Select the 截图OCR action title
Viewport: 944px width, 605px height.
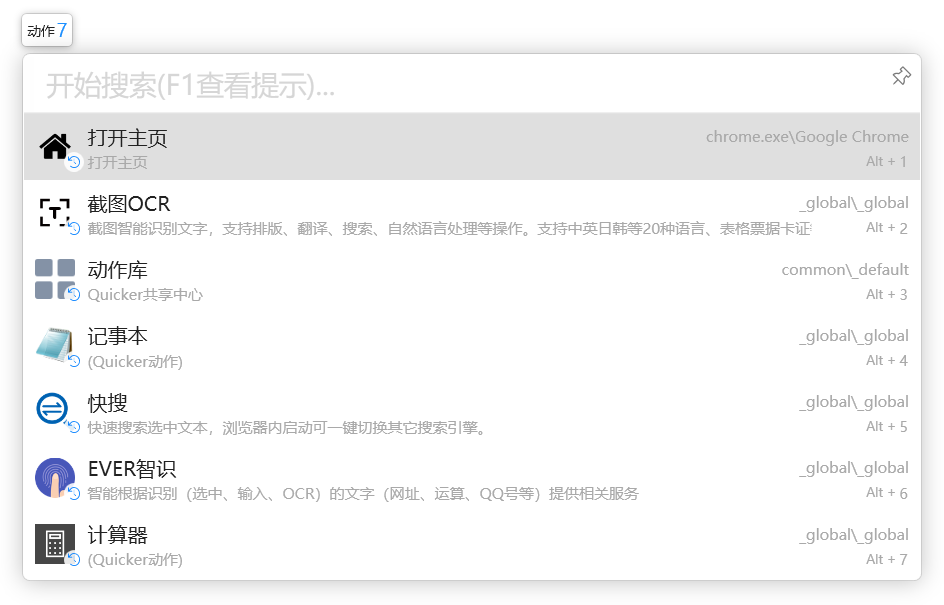click(129, 204)
